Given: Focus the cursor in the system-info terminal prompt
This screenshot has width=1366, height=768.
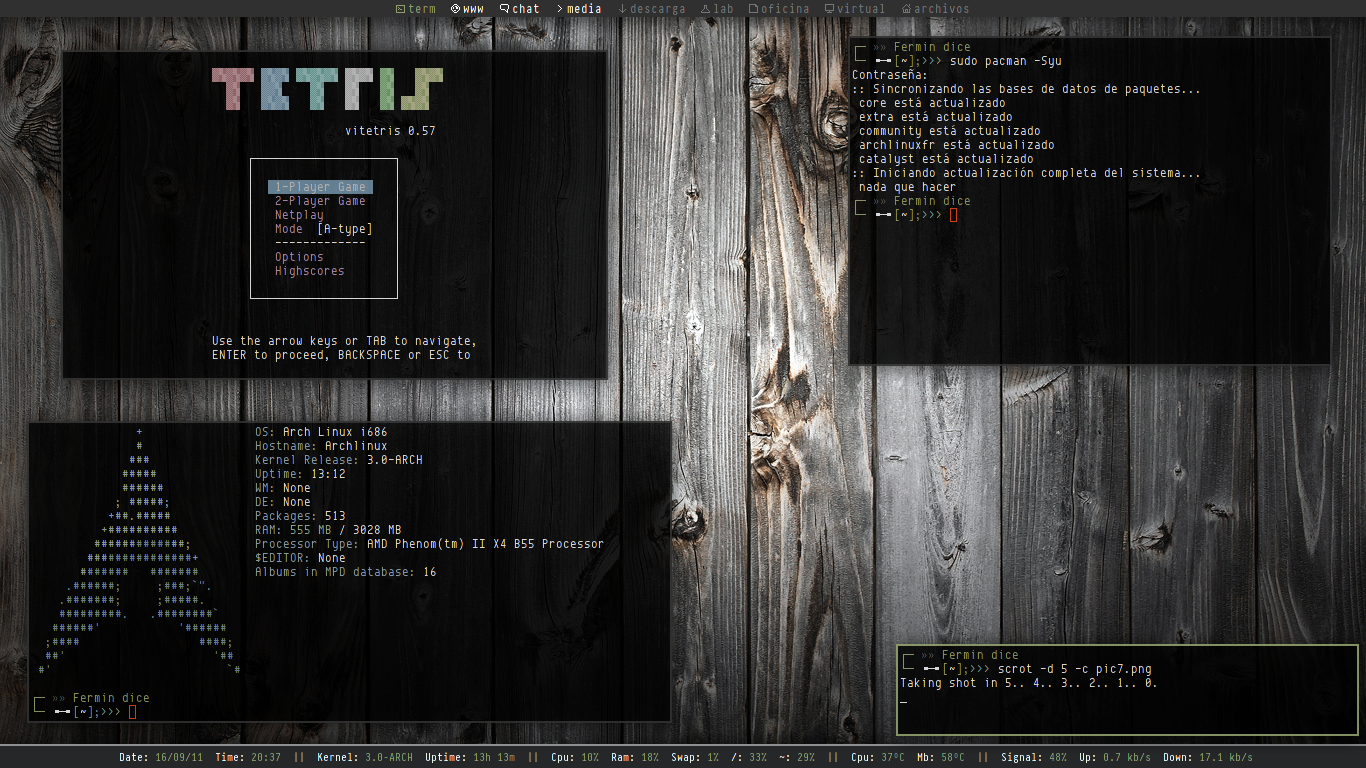Looking at the screenshot, I should [132, 712].
